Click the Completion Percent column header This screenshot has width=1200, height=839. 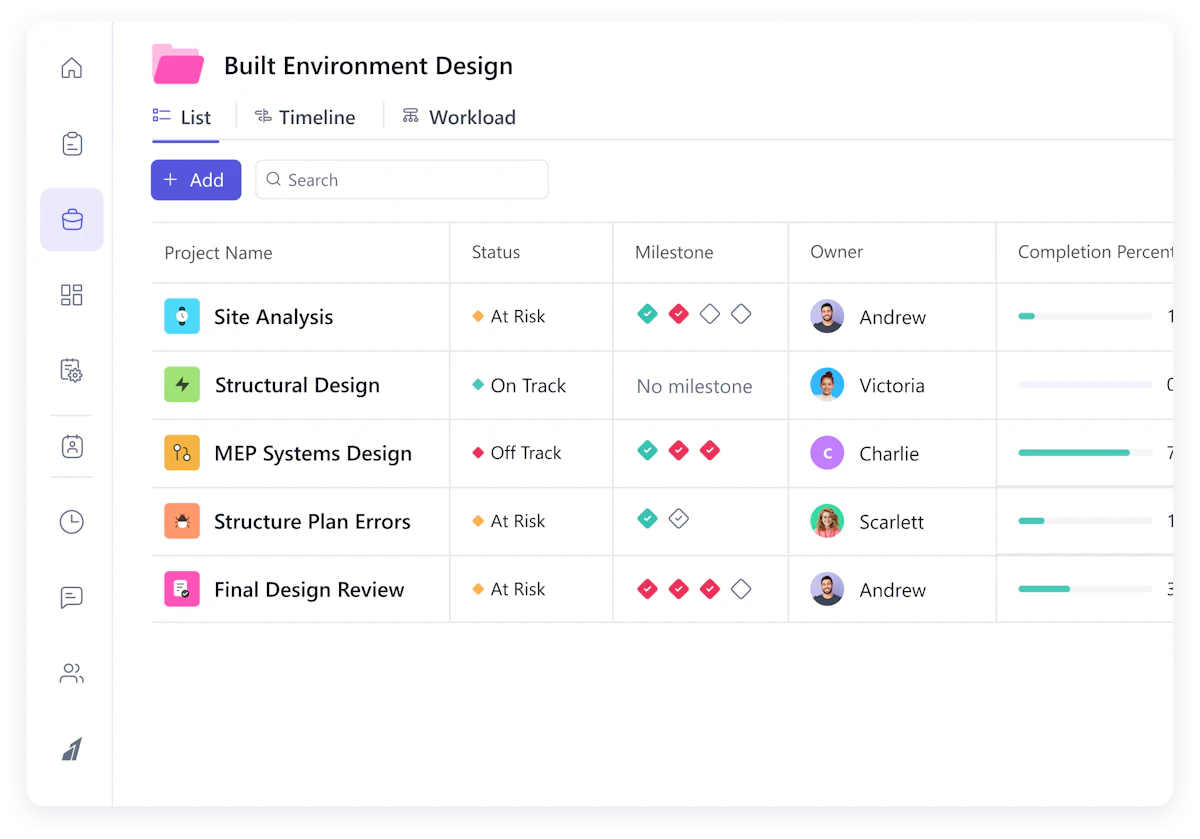[x=1095, y=252]
